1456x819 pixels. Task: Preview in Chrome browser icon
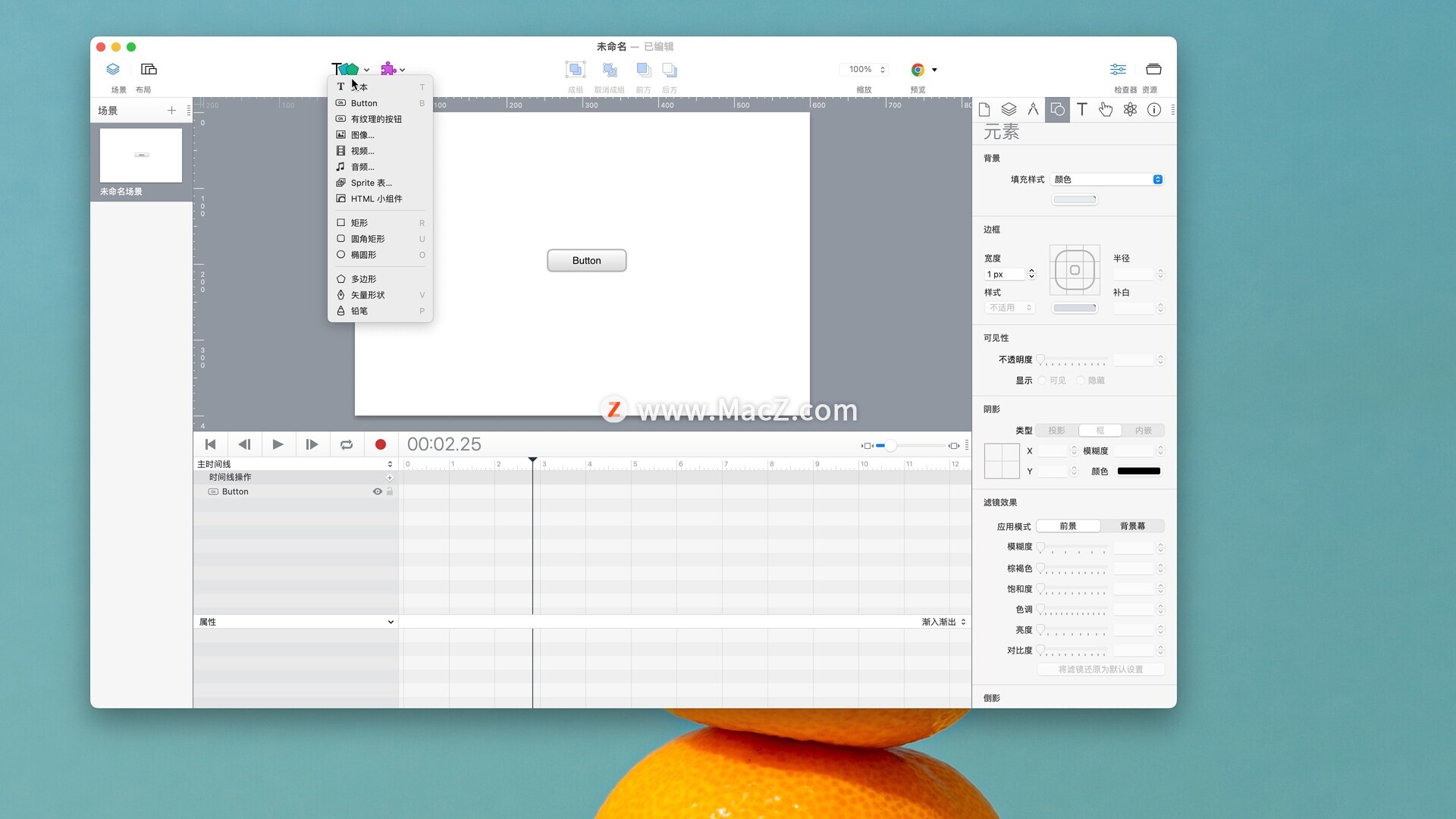tap(918, 70)
